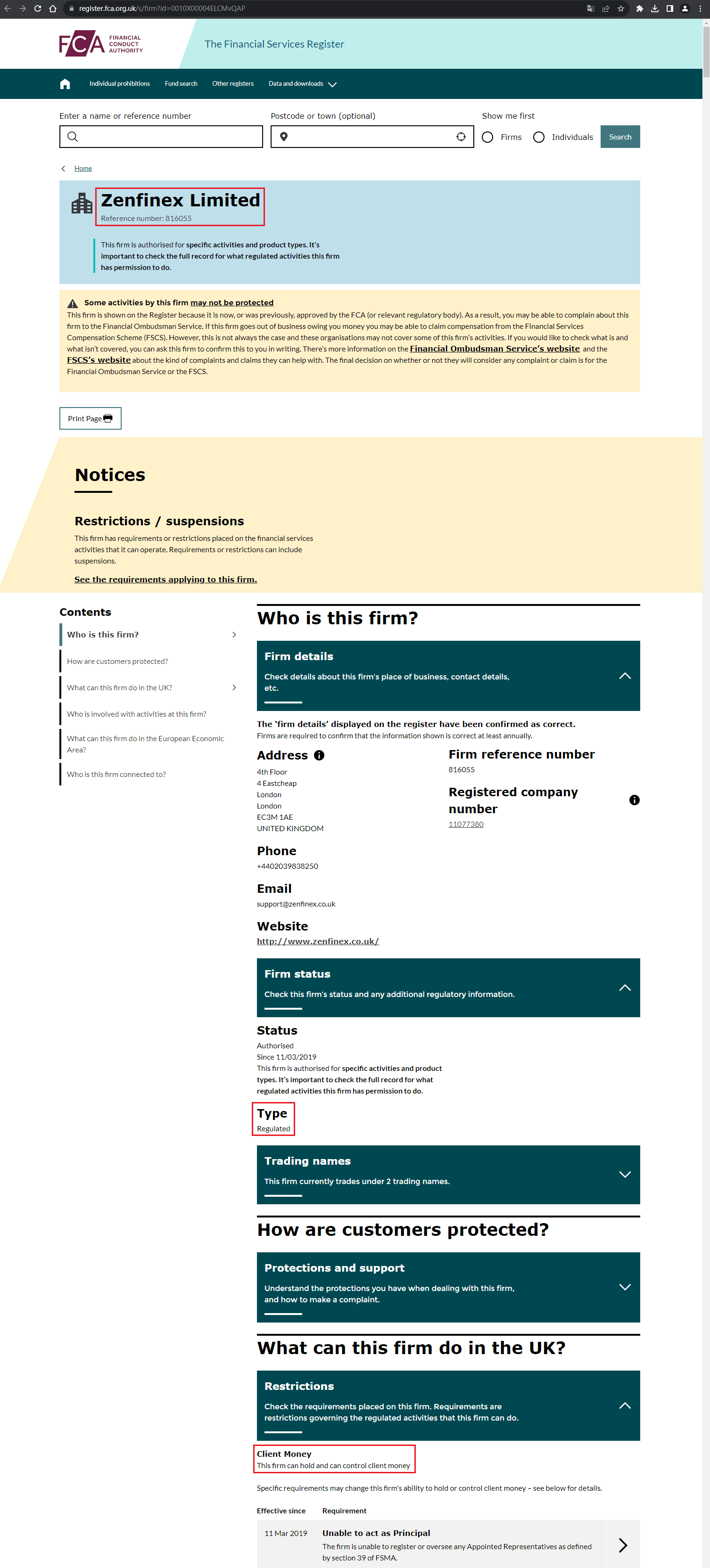Image resolution: width=710 pixels, height=1568 pixels.
Task: Click the home icon in navigation bar
Action: tap(65, 84)
